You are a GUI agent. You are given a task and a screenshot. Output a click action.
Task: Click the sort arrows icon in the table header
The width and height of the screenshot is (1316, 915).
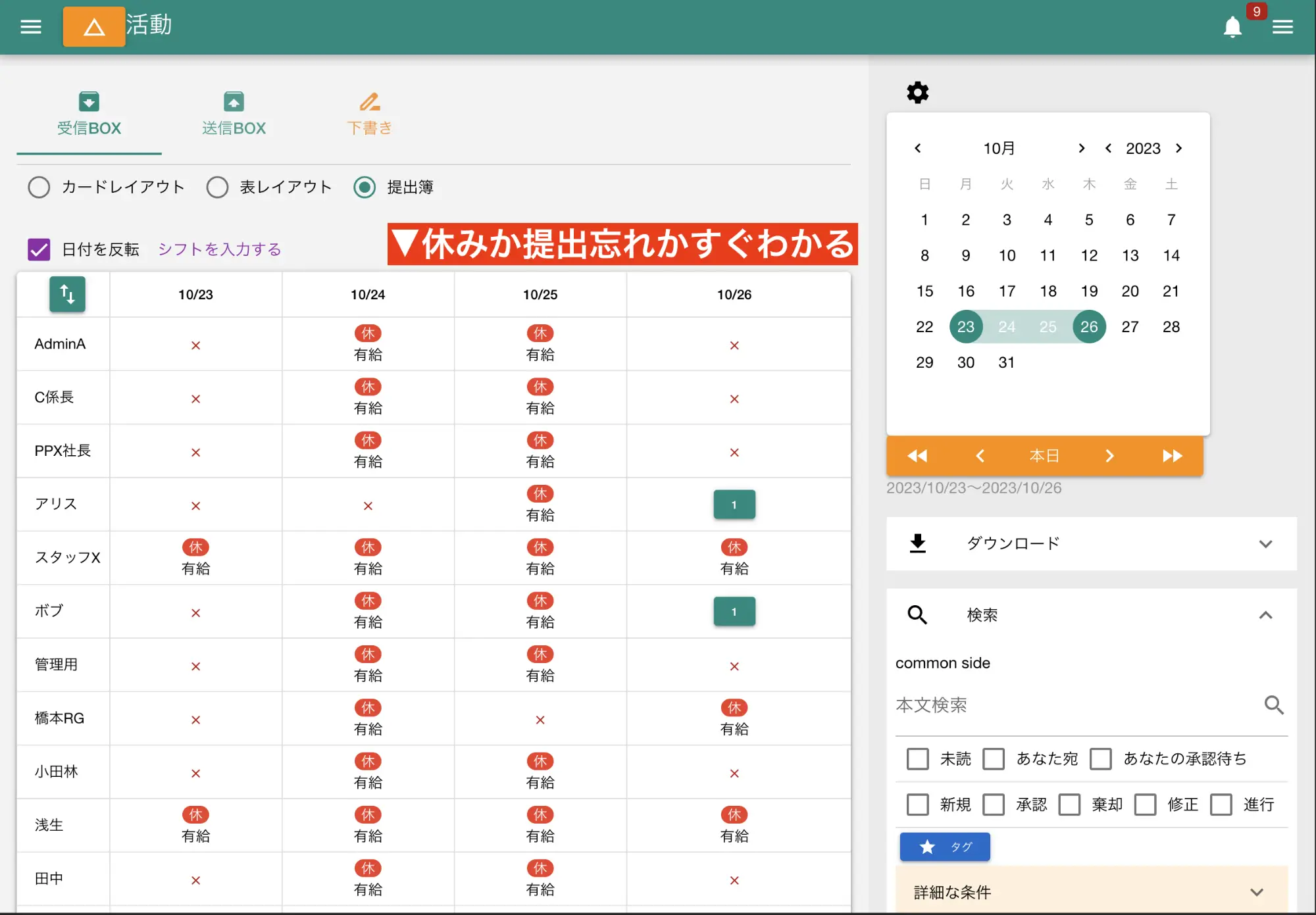click(x=67, y=295)
